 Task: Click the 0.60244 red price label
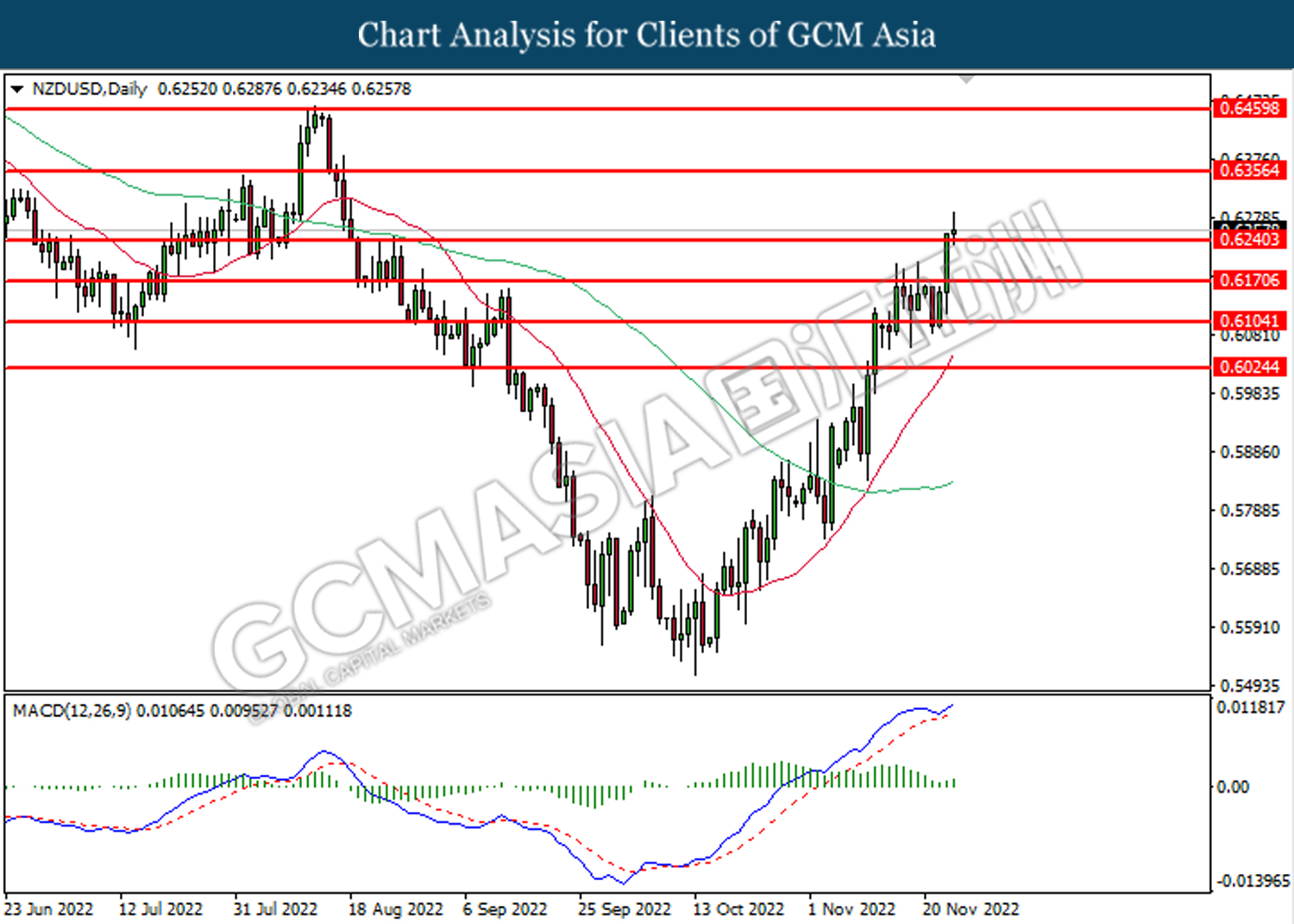pyautogui.click(x=1249, y=367)
